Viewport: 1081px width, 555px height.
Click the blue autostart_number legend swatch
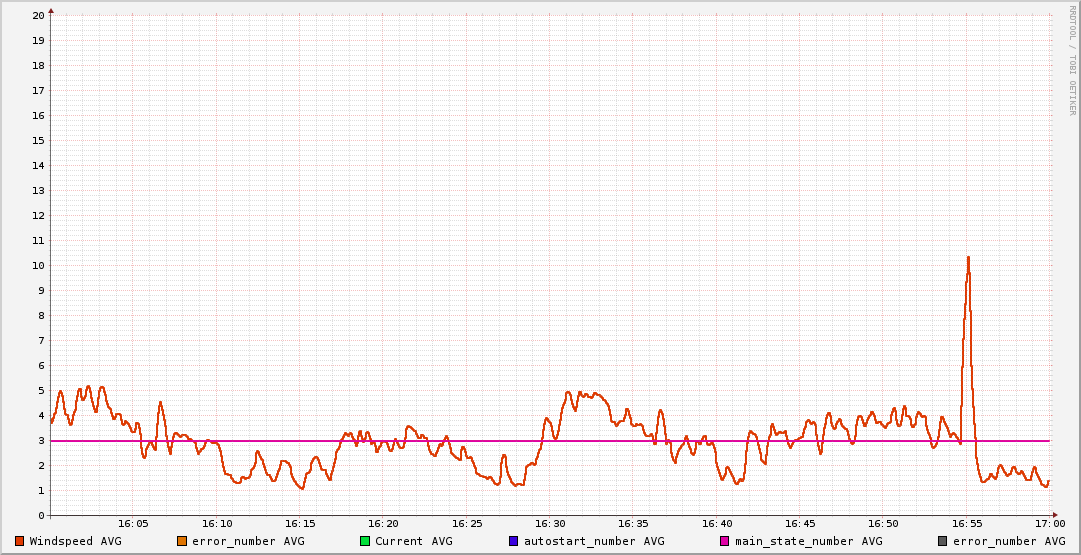514,541
